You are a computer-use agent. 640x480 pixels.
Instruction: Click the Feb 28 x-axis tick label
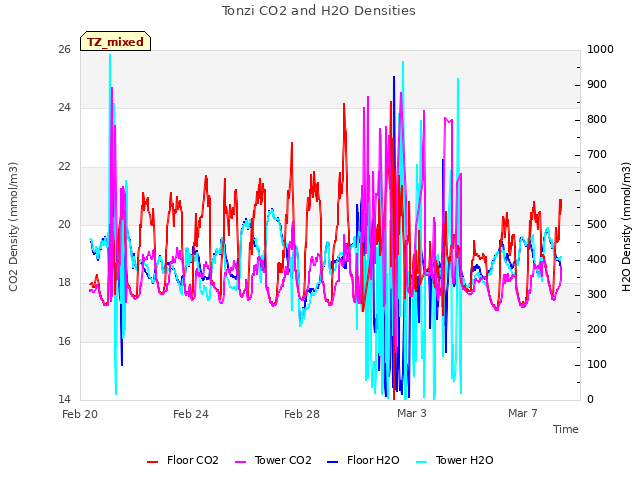(x=302, y=414)
